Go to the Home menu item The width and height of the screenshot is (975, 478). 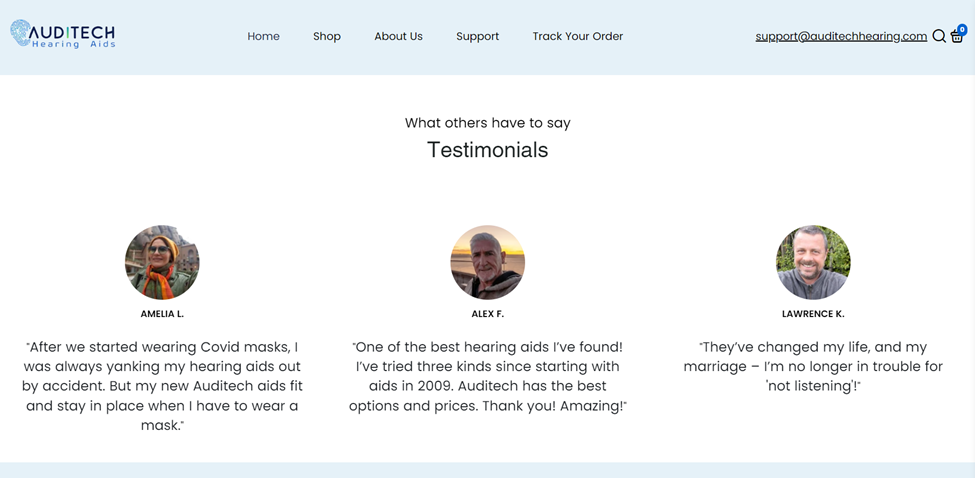point(264,36)
